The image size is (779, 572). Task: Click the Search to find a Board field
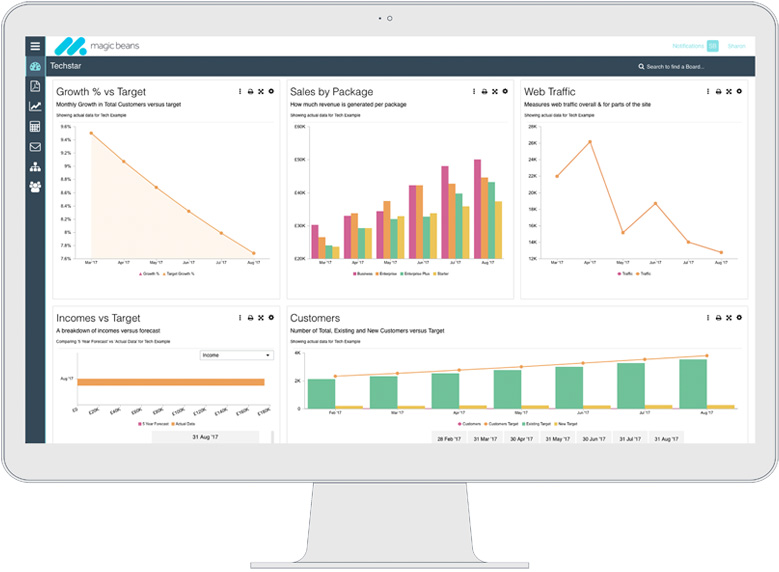click(674, 67)
